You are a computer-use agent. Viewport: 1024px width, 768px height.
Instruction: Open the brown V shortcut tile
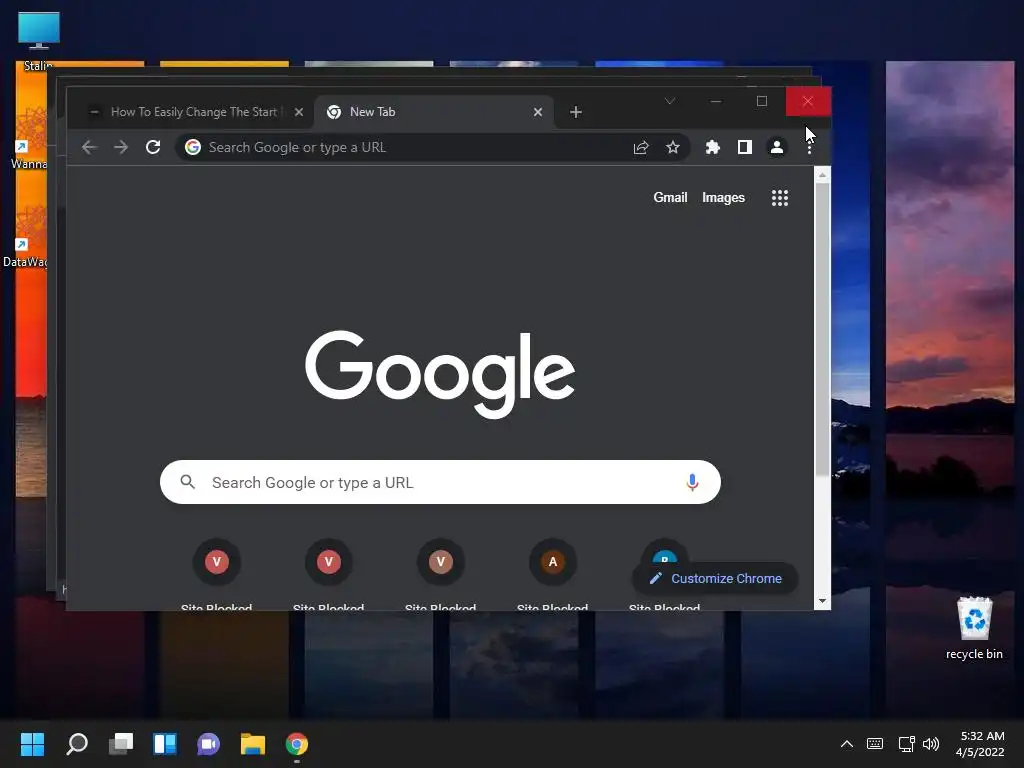(x=441, y=562)
